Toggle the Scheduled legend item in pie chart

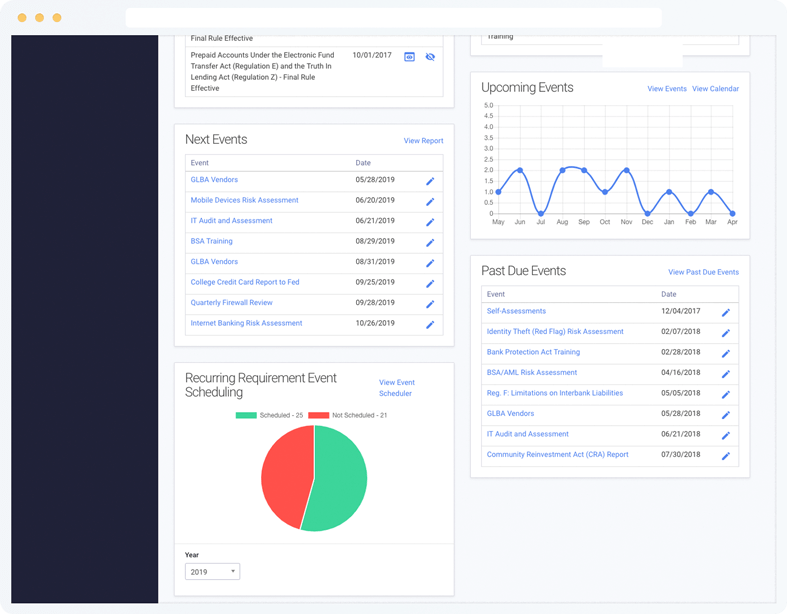[270, 415]
